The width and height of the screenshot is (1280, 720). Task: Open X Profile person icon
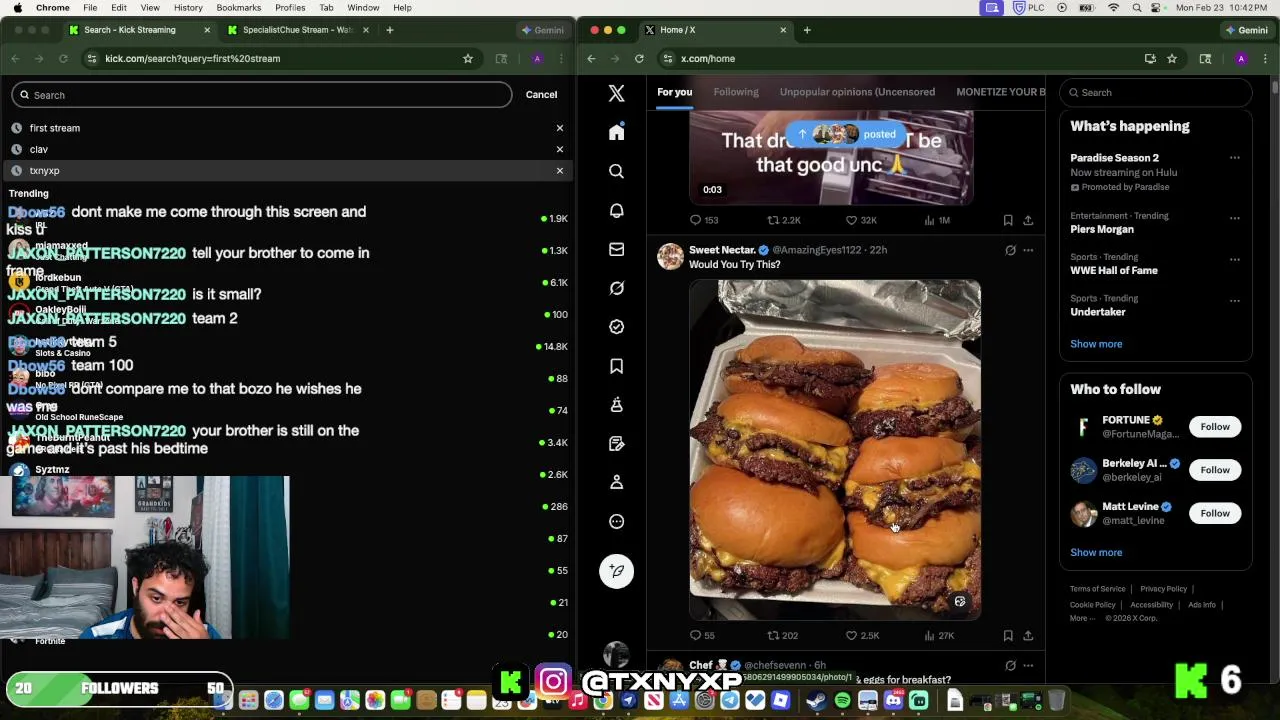pos(616,482)
